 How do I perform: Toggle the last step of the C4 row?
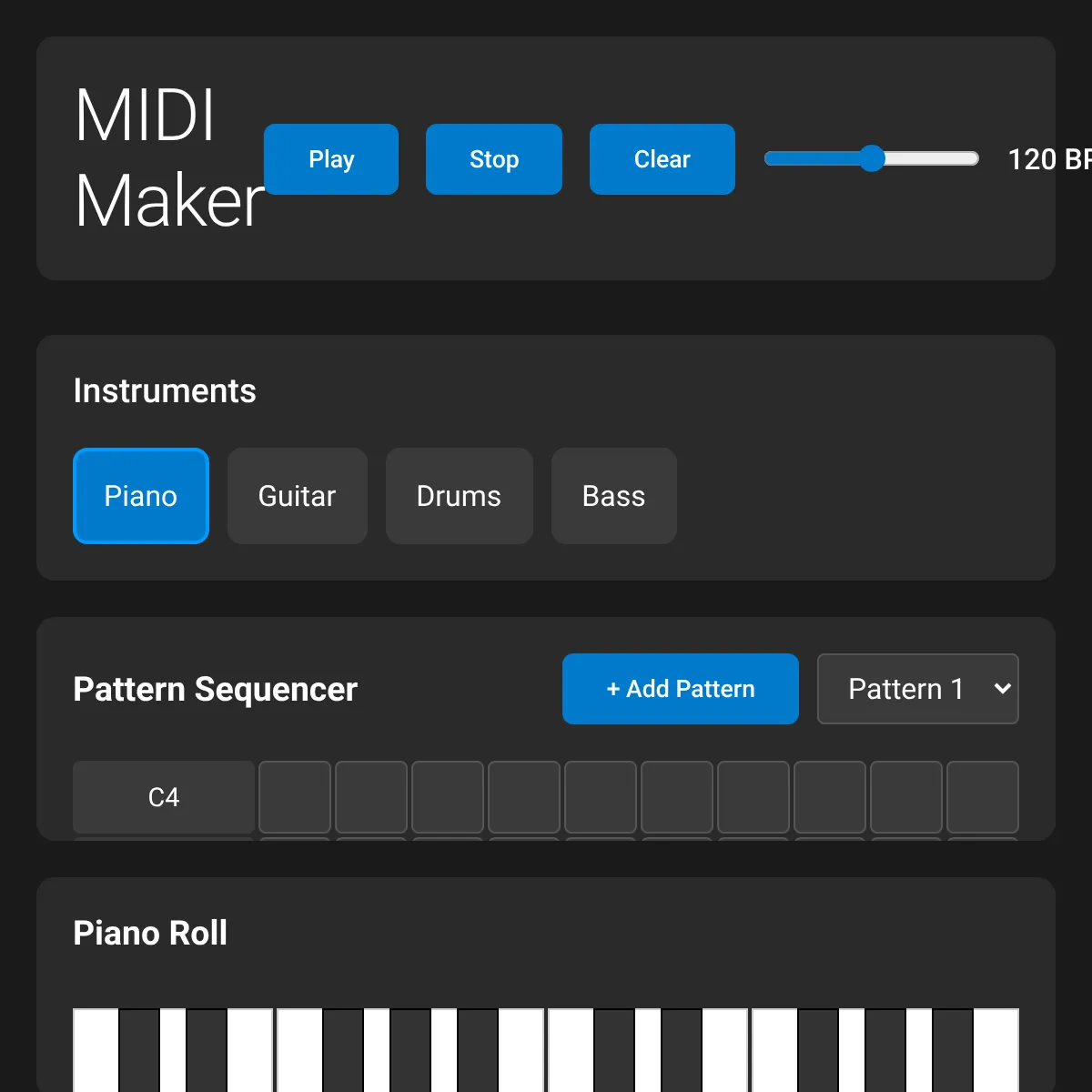983,797
